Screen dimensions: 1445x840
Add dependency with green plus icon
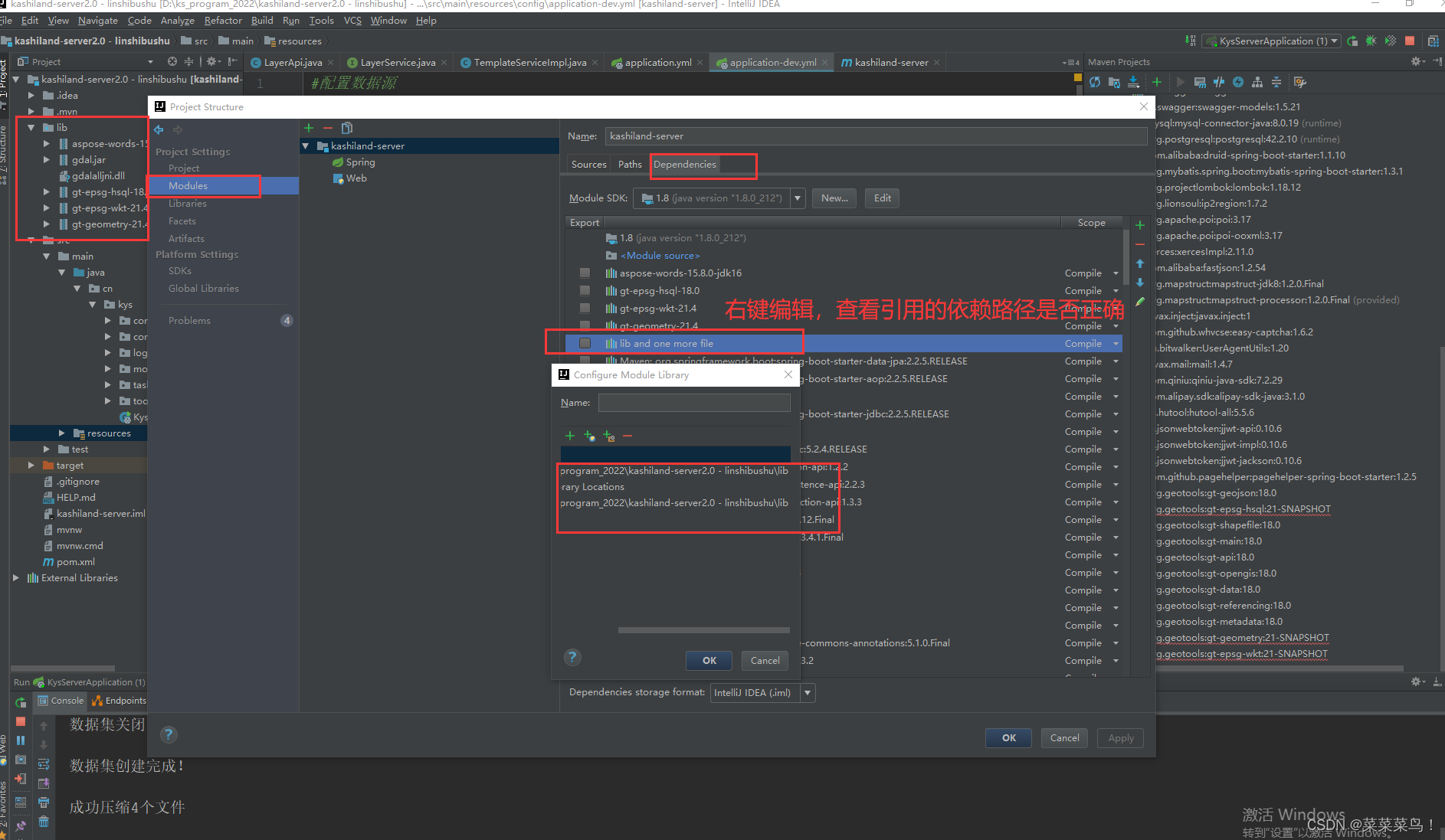[1140, 225]
